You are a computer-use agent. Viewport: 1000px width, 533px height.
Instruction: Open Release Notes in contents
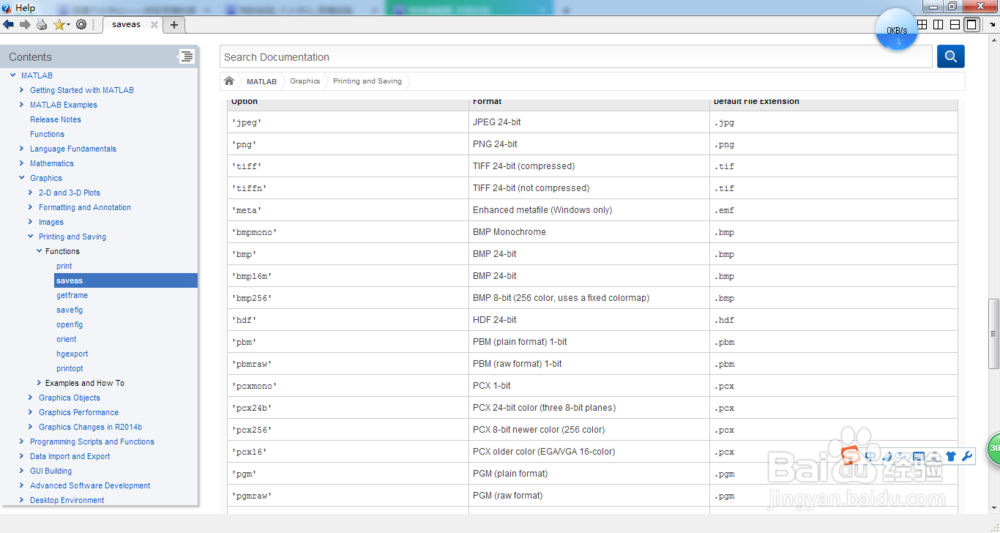pos(55,119)
